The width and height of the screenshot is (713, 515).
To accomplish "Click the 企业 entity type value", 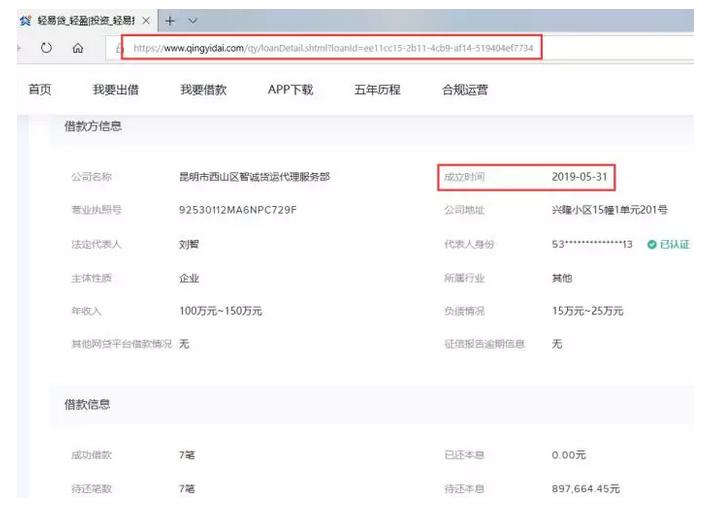I will point(189,278).
